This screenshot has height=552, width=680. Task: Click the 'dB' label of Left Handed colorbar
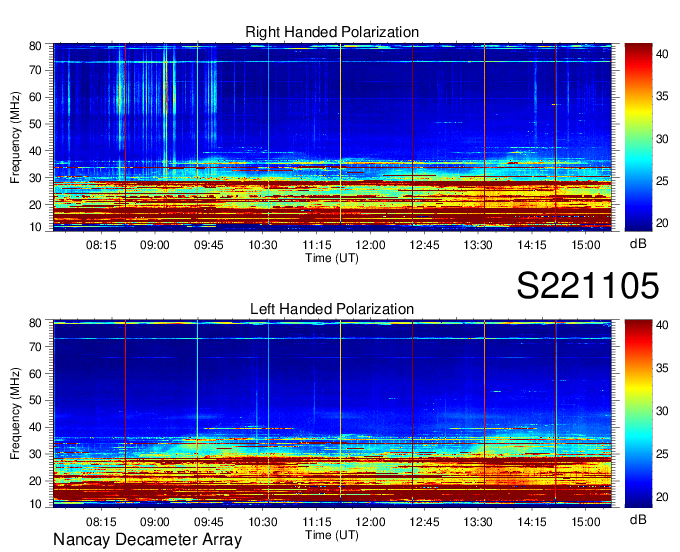pyautogui.click(x=638, y=520)
